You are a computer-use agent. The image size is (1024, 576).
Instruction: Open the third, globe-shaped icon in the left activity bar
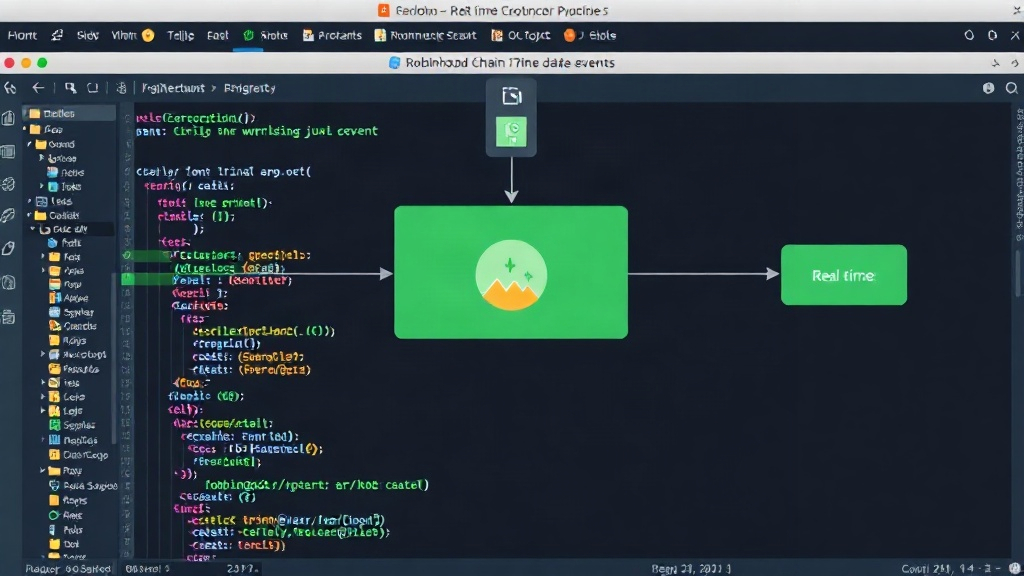coord(8,184)
